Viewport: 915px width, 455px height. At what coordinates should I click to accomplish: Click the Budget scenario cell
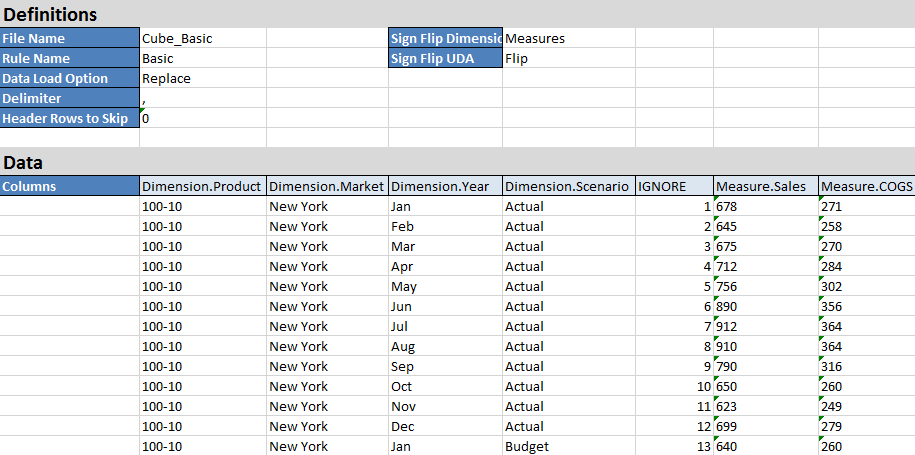[568, 446]
